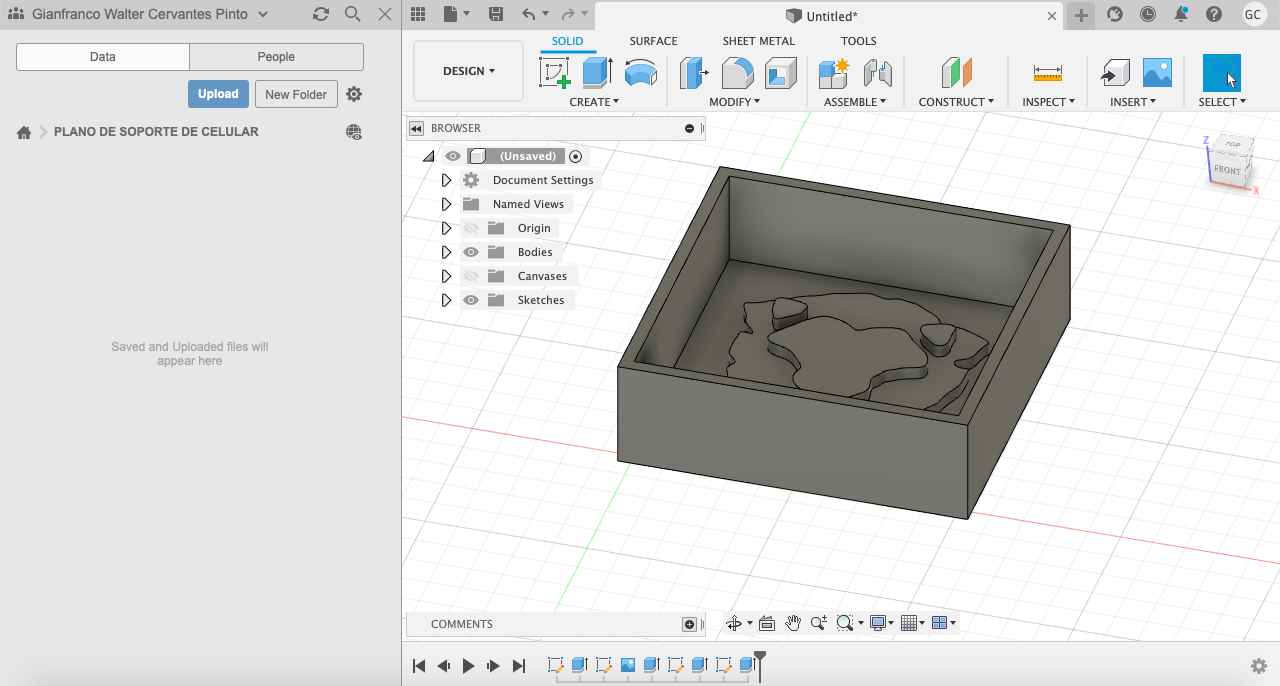Open the GC user profile avatar

(1253, 14)
